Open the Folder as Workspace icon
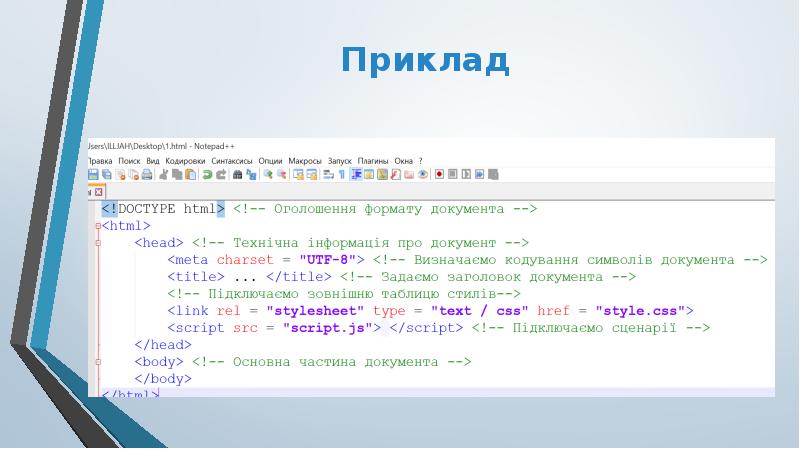 tap(409, 174)
